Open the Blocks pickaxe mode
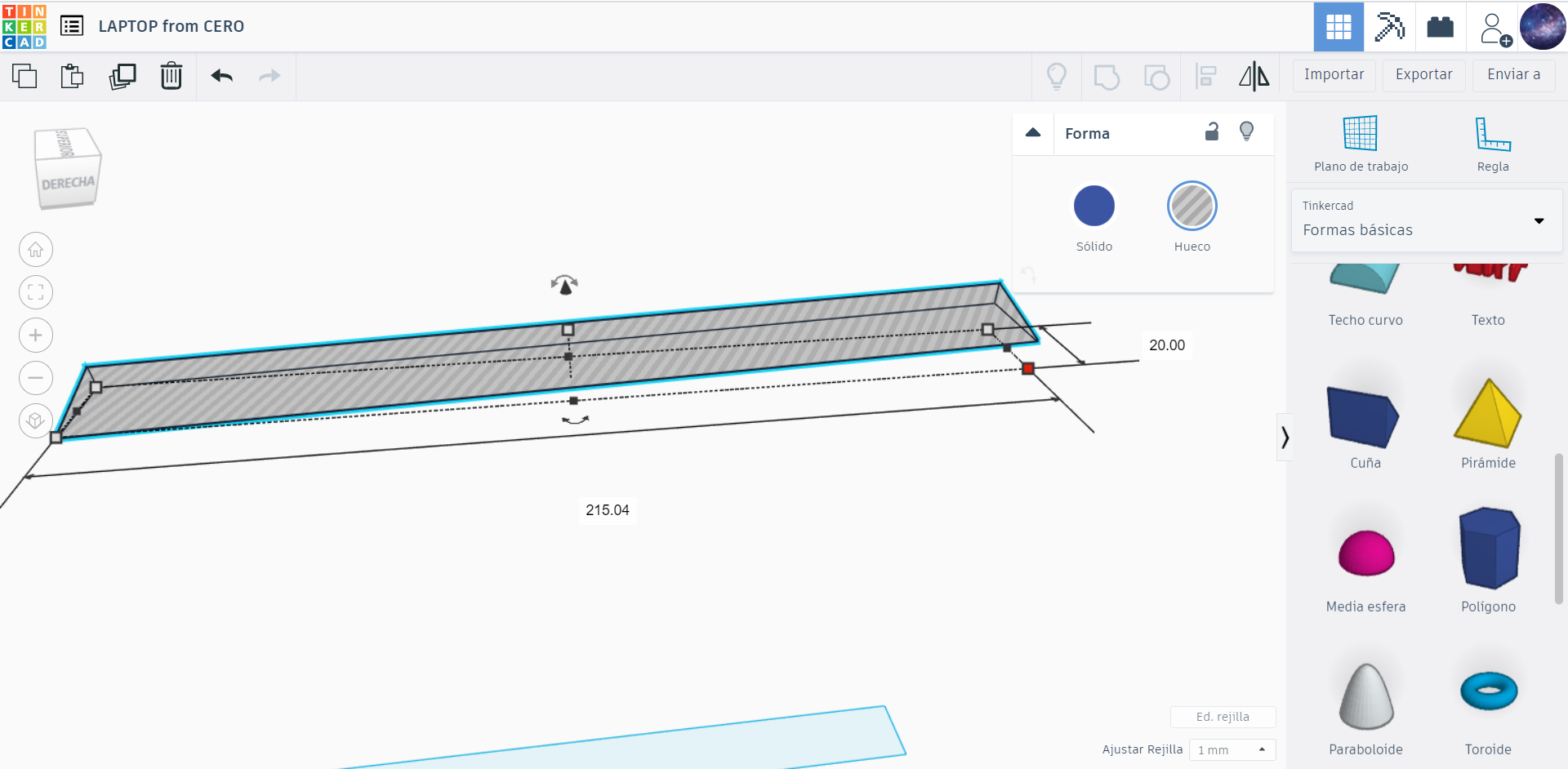Image resolution: width=1568 pixels, height=769 pixels. click(x=1389, y=27)
